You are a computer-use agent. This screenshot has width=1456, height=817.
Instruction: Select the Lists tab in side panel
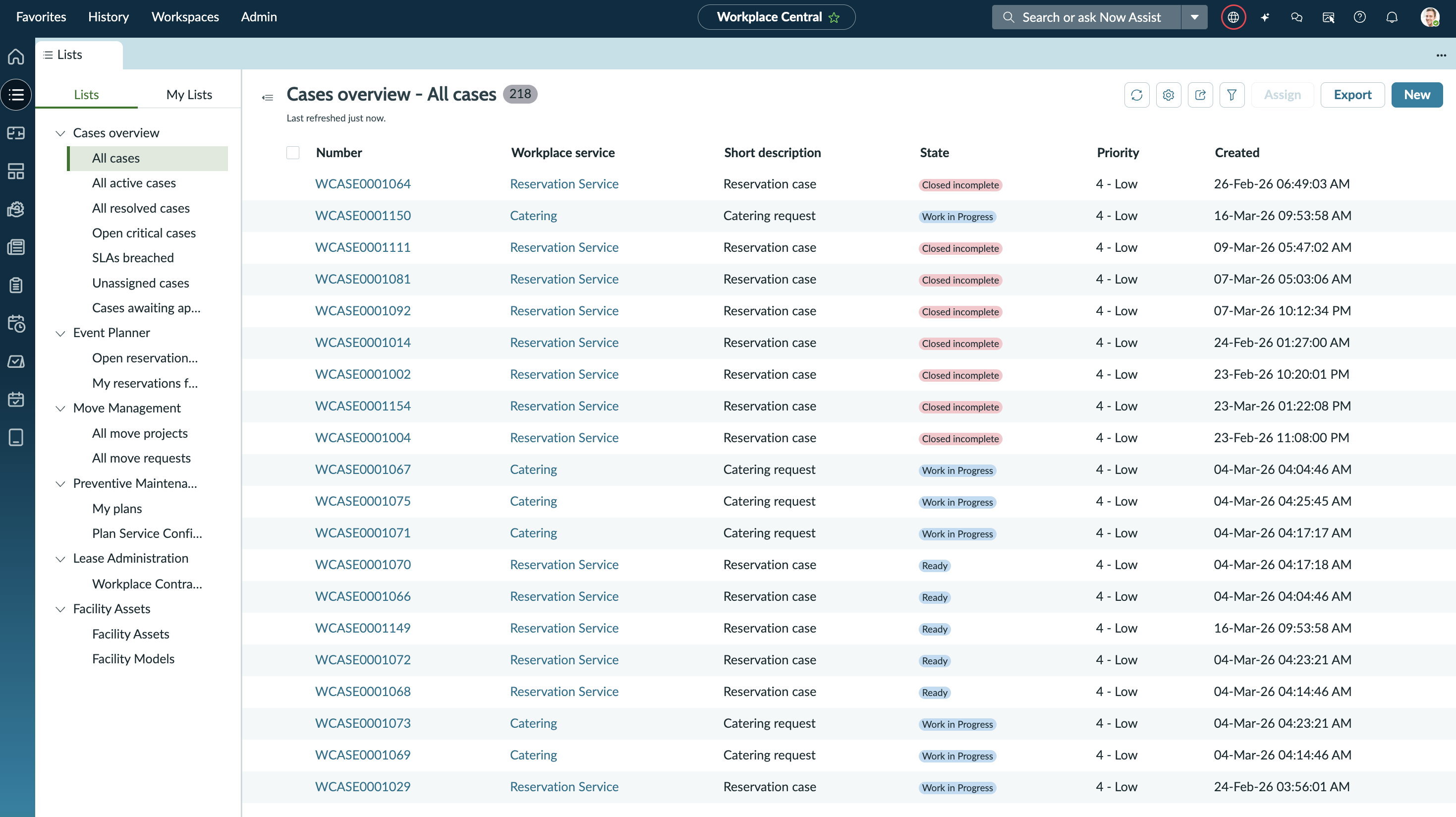pyautogui.click(x=86, y=94)
